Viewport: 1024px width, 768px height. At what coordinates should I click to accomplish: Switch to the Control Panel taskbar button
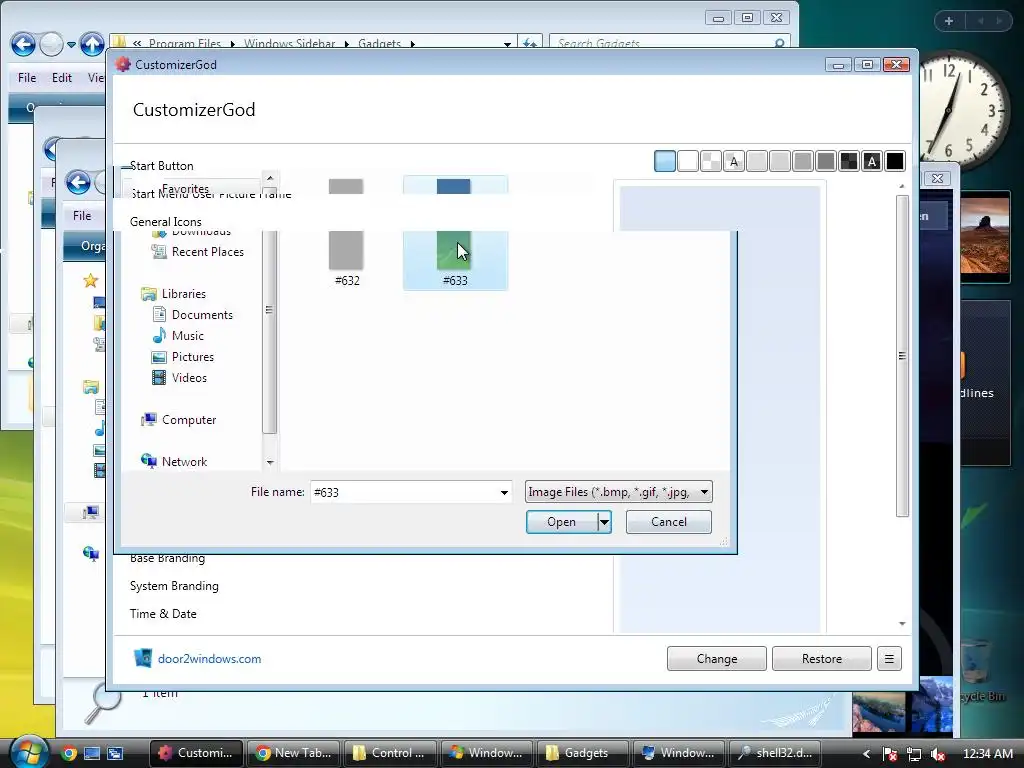(390, 753)
